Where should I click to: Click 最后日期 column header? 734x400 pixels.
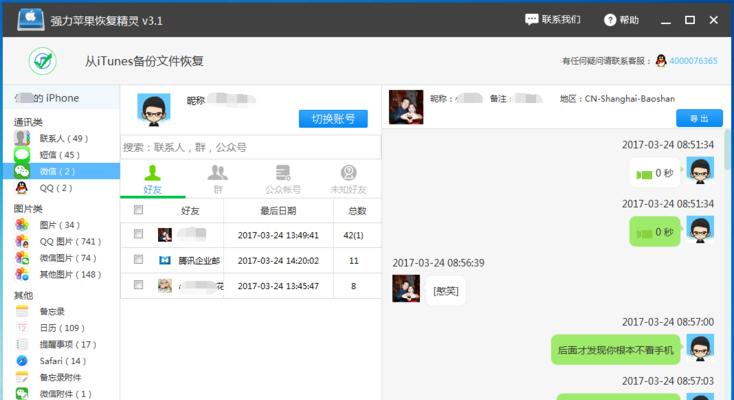point(278,211)
